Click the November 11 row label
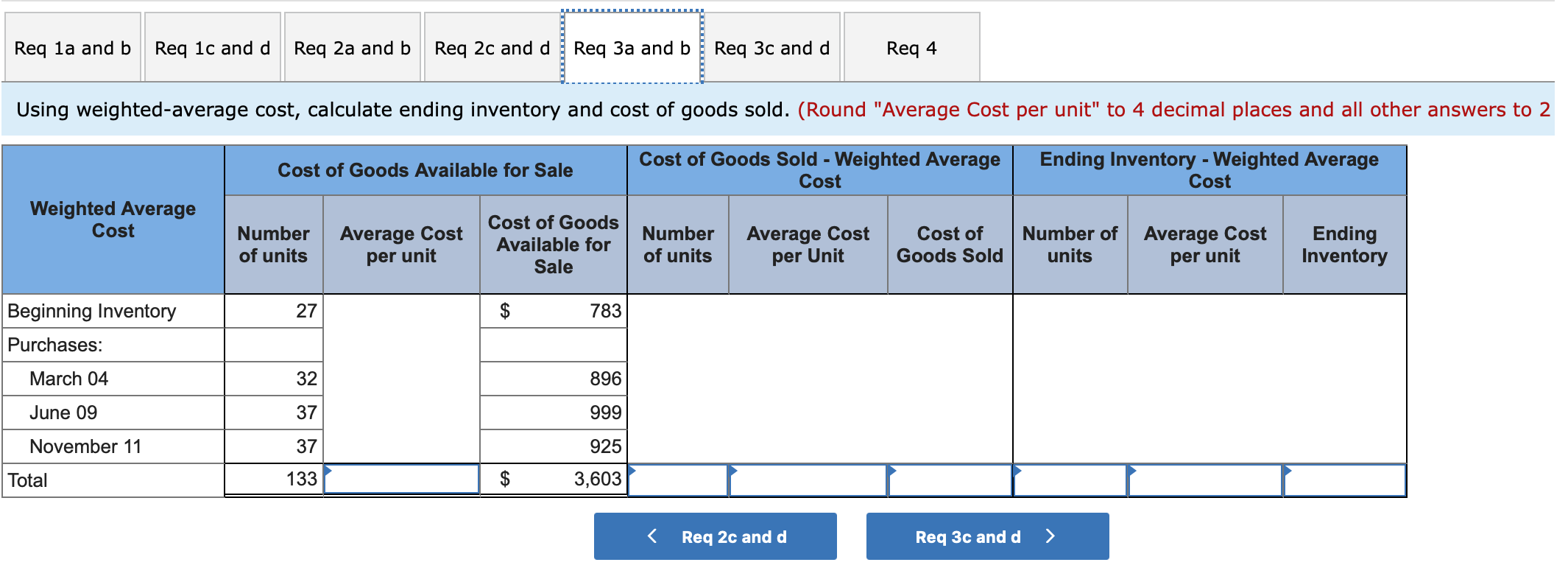 [x=85, y=446]
